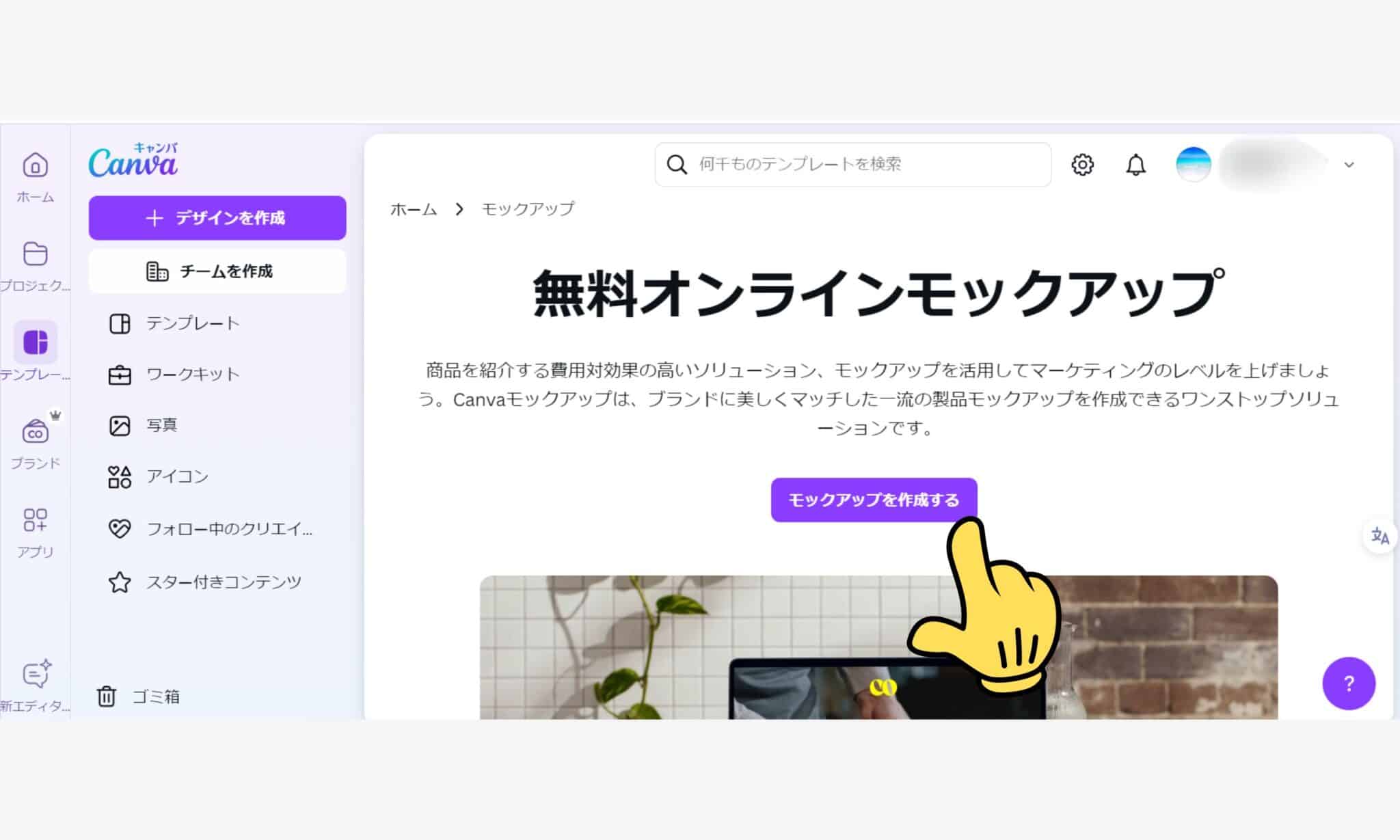Viewport: 1400px width, 840px height.
Task: Click the デザインを作成 button
Action: click(x=217, y=218)
